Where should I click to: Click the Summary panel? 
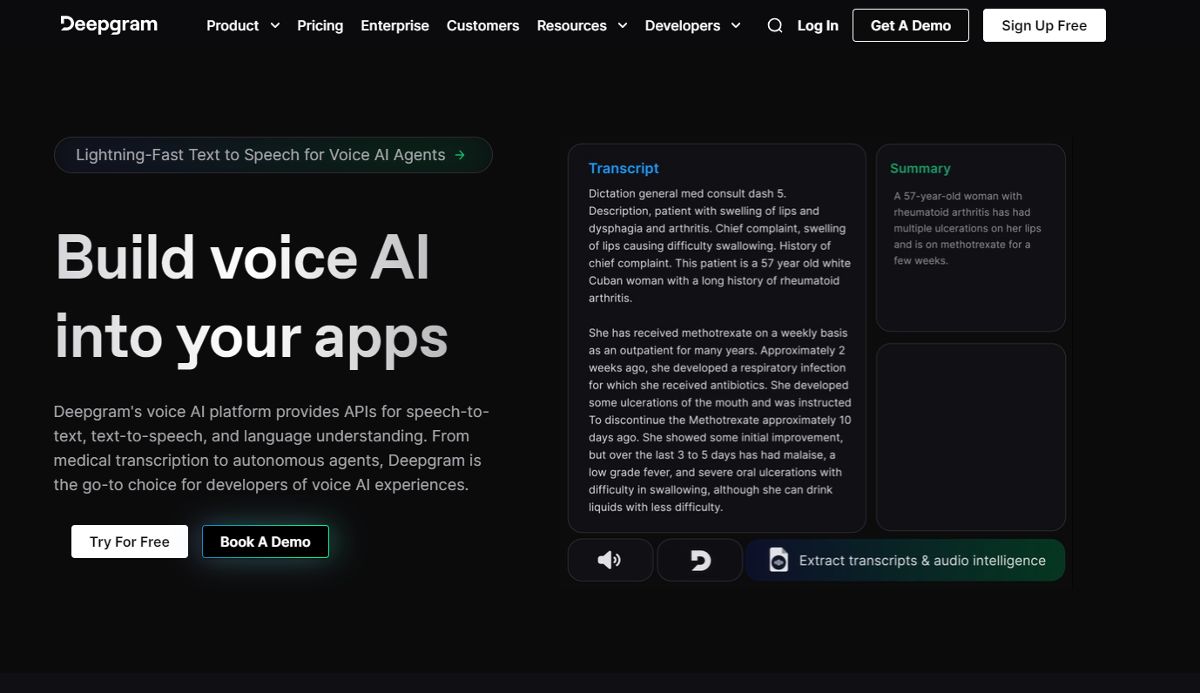coord(970,237)
